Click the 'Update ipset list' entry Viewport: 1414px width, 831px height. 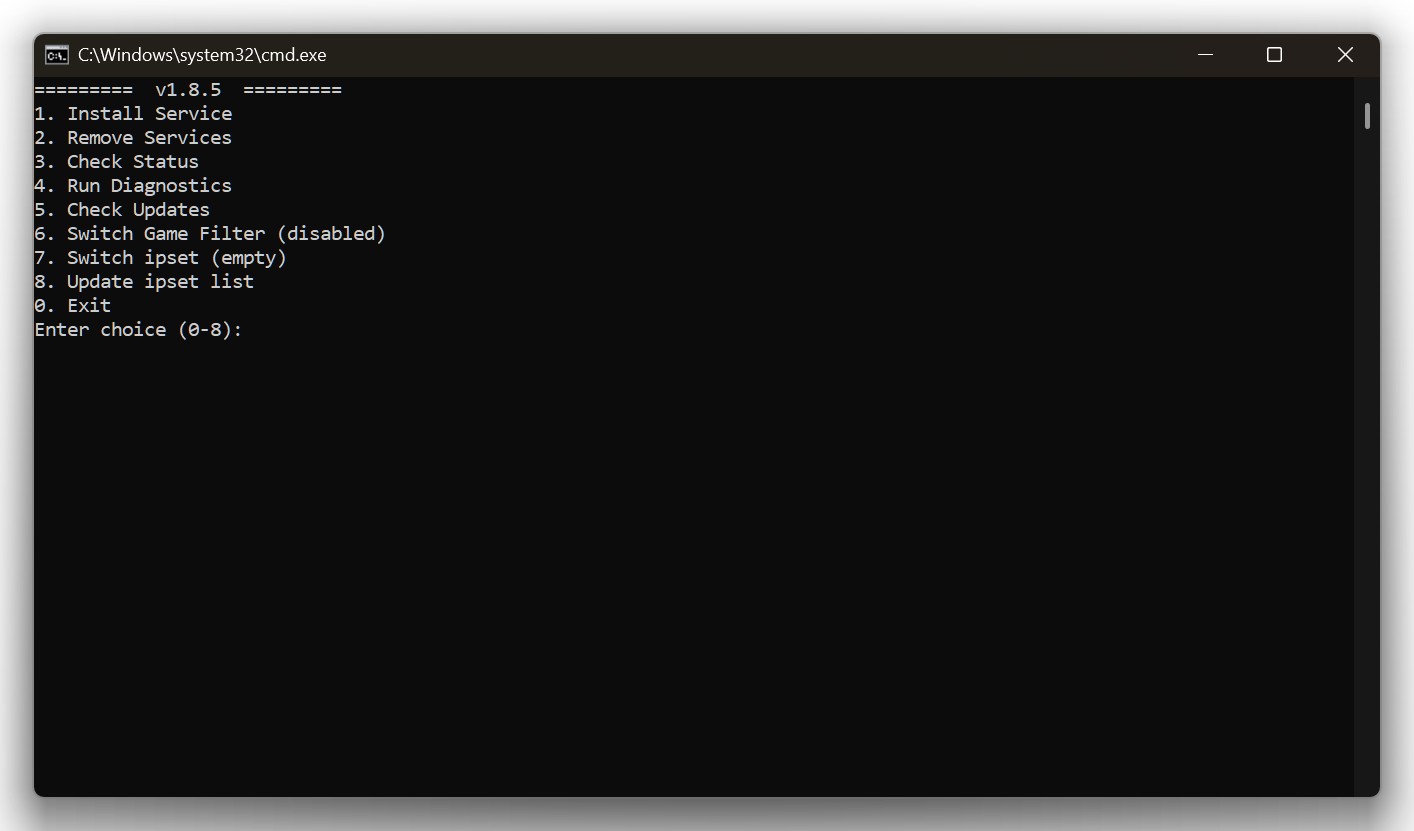click(144, 282)
